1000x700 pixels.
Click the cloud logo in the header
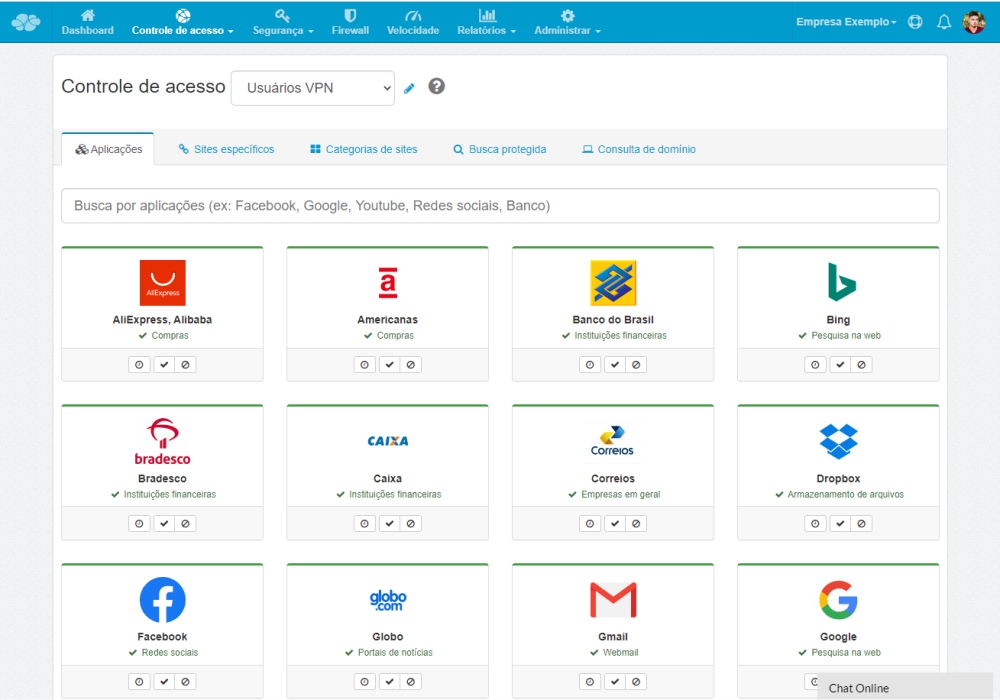[x=26, y=22]
